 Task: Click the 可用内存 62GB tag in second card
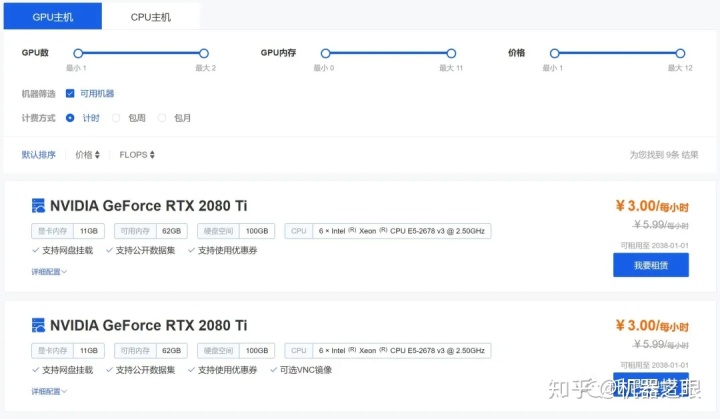(x=151, y=350)
